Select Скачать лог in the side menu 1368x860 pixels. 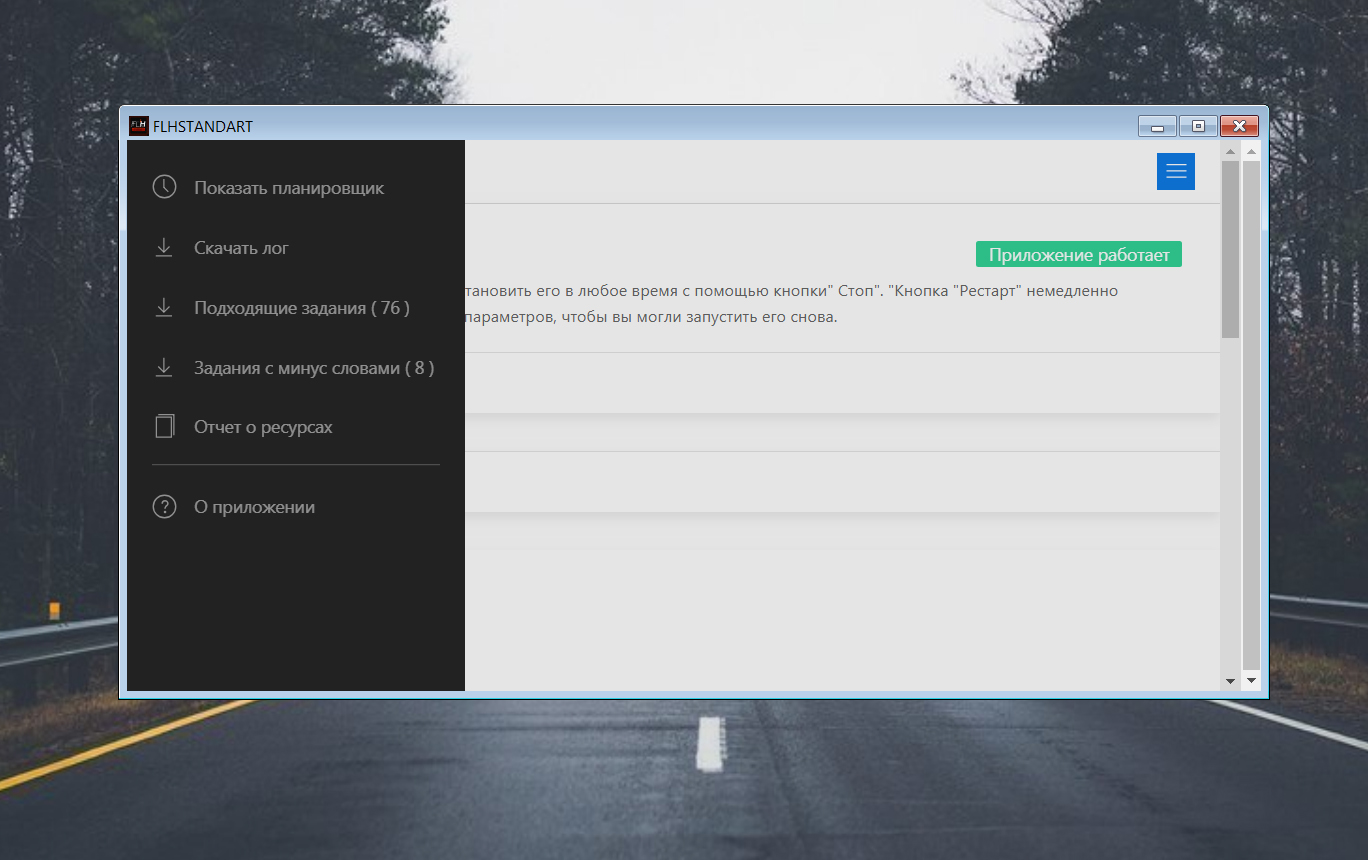click(x=241, y=248)
